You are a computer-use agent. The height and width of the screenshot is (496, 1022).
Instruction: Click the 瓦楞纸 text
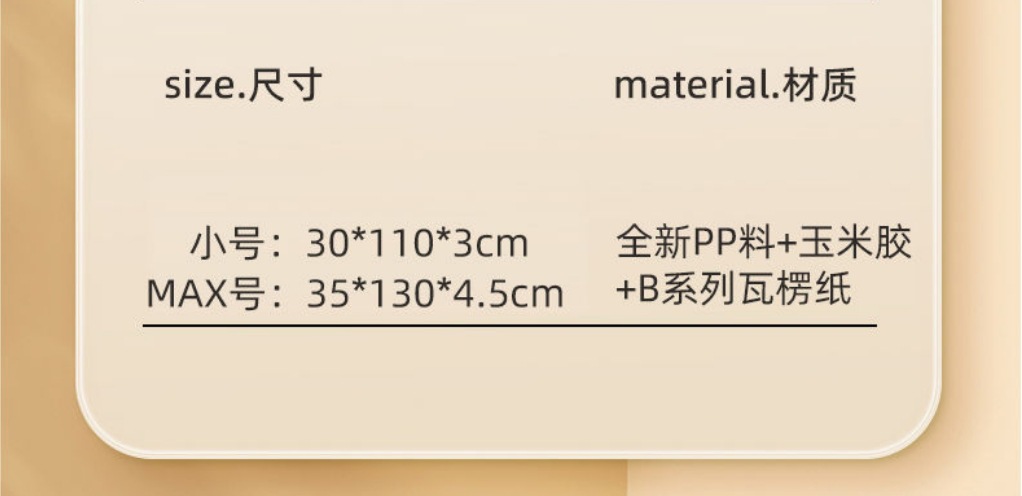point(795,289)
